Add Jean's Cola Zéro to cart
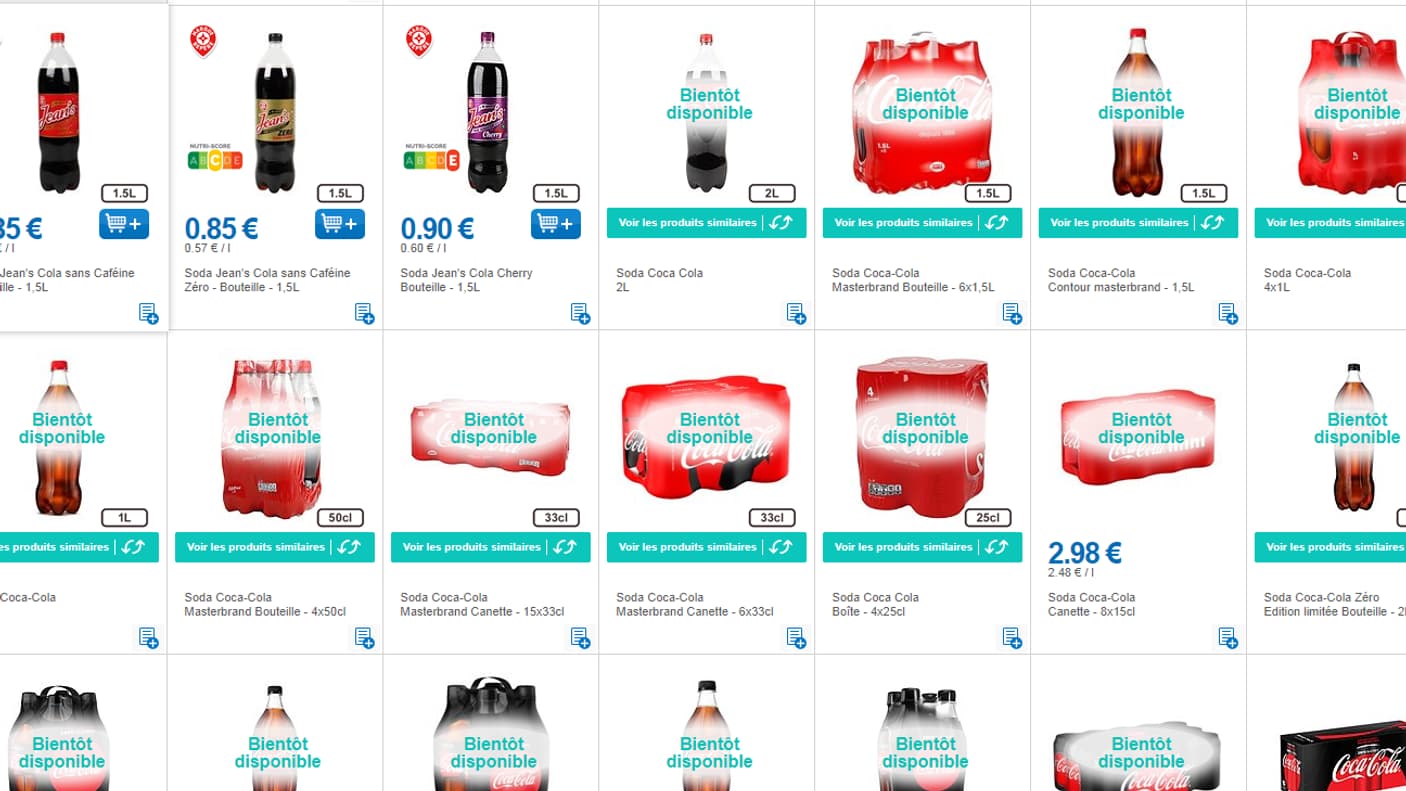Viewport: 1406px width, 791px height. tap(340, 223)
